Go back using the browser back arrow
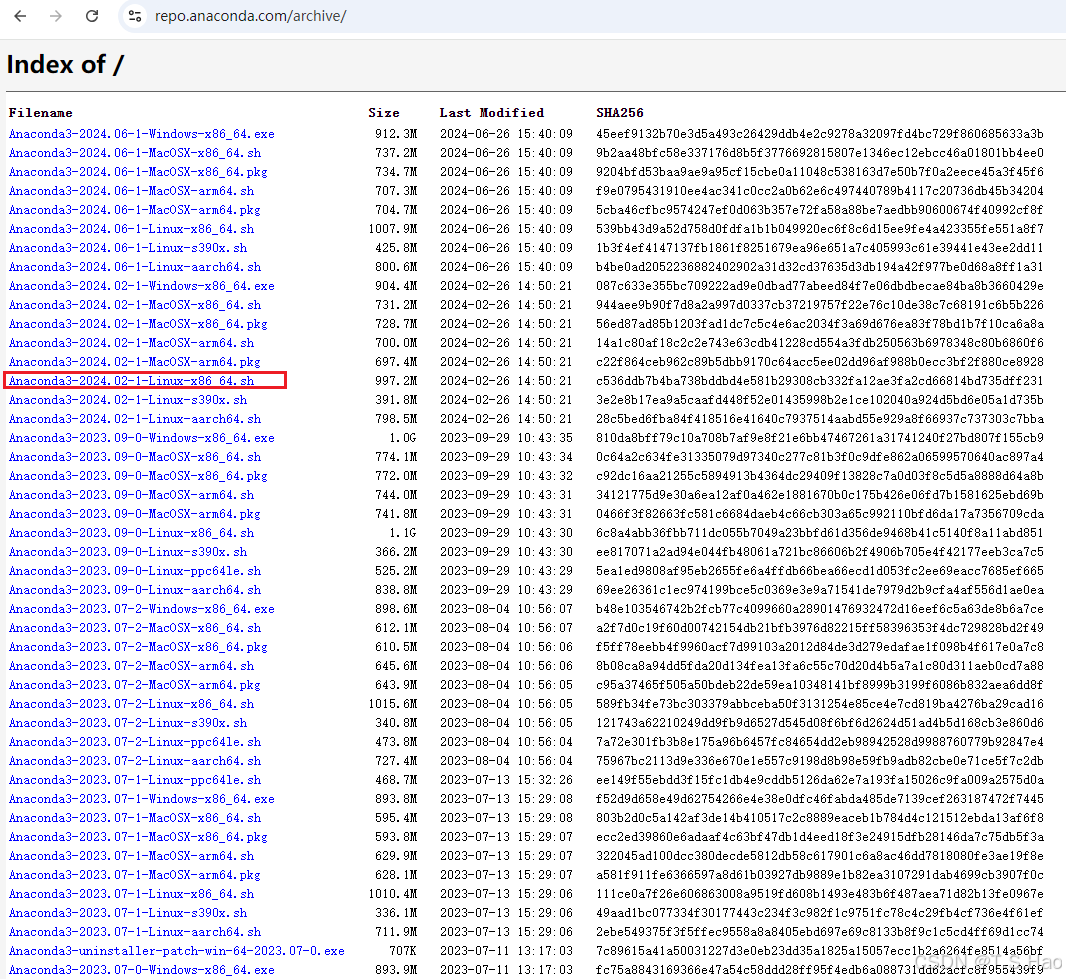The height and width of the screenshot is (979, 1066). [x=20, y=16]
